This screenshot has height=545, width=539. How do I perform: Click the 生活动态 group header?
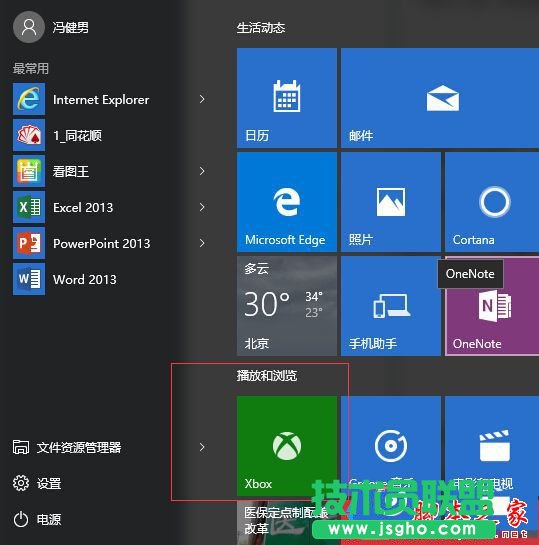coord(261,28)
